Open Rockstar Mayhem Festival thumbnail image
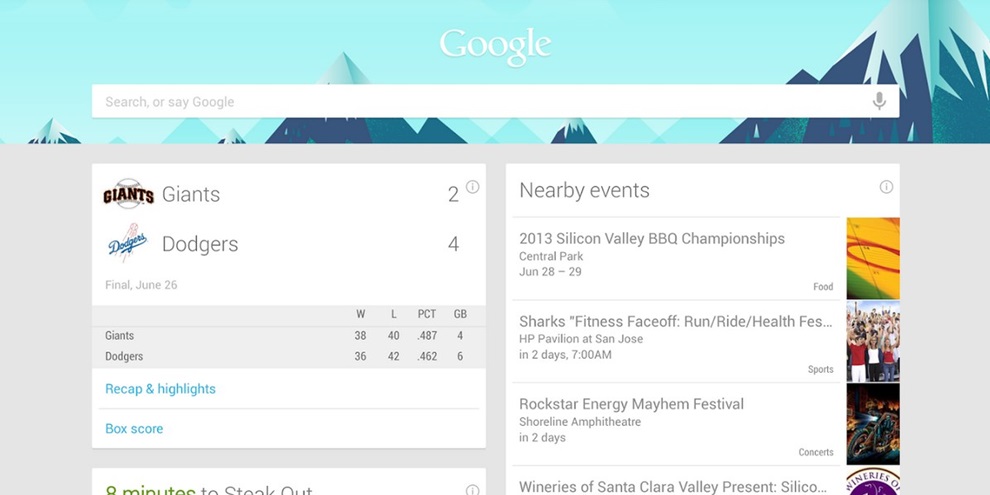The height and width of the screenshot is (495, 990). pos(872,424)
